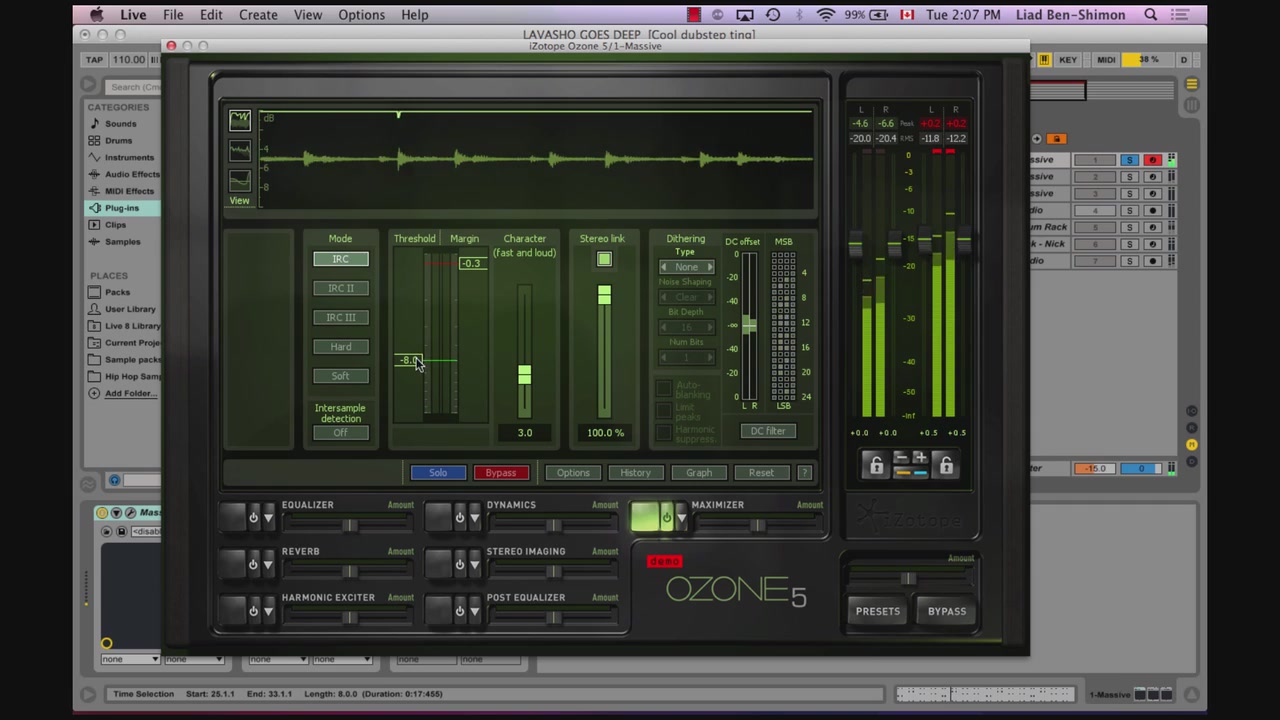Click the Reset button
The height and width of the screenshot is (720, 1280).
761,473
